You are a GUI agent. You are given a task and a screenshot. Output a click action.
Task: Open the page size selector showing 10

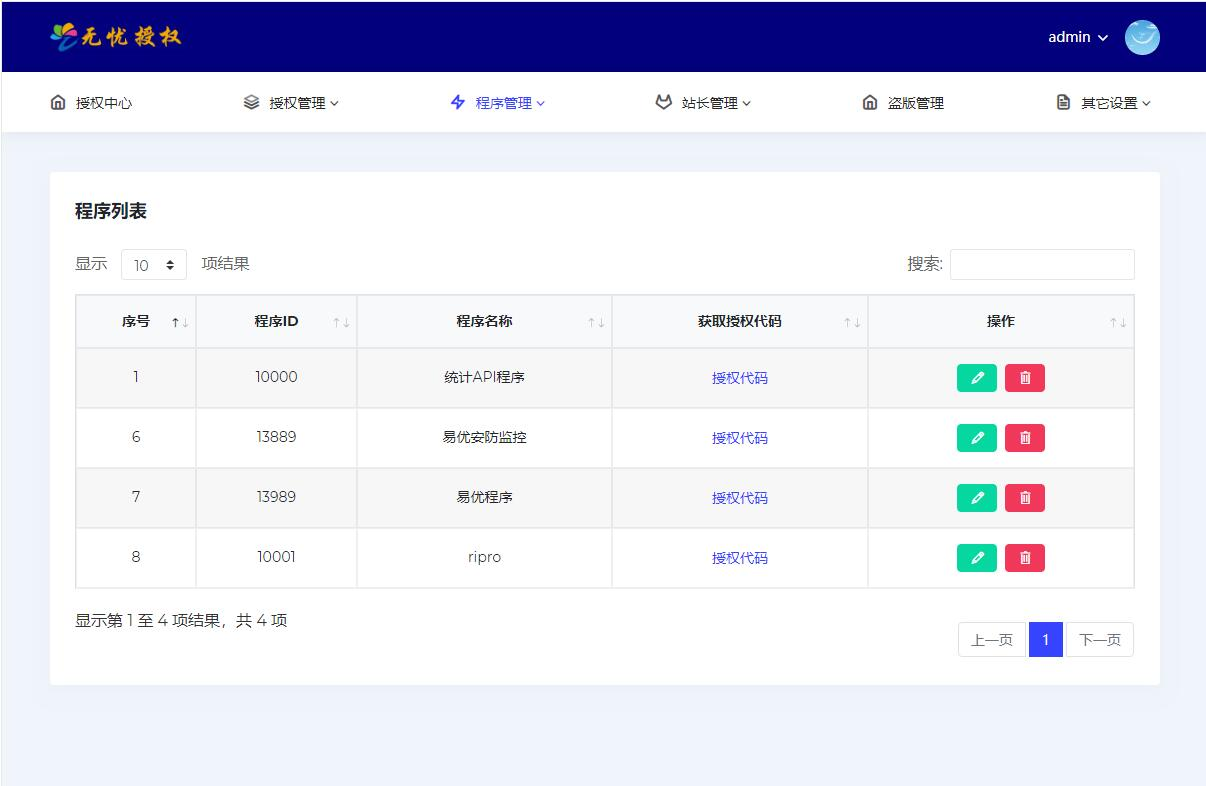[x=153, y=264]
